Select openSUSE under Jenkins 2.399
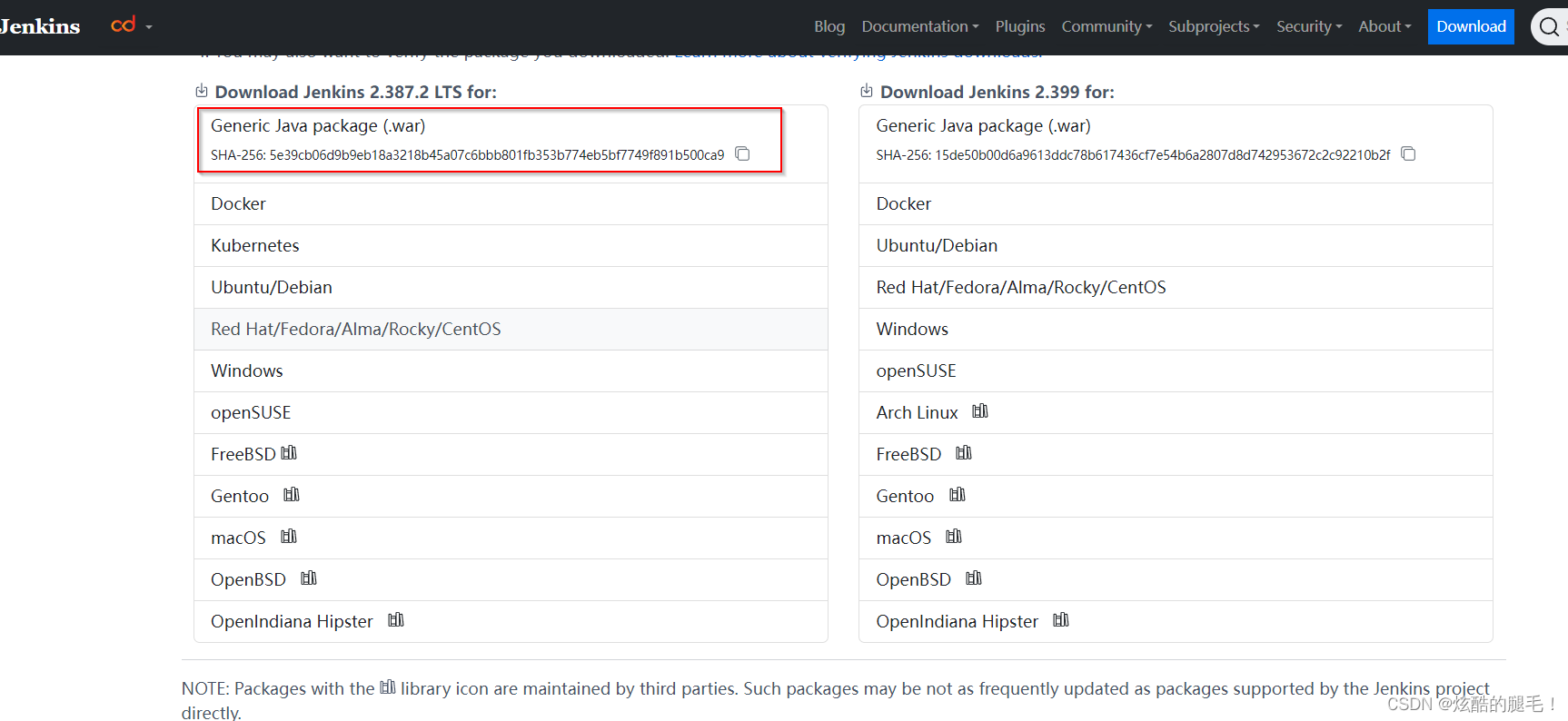 pos(1176,370)
